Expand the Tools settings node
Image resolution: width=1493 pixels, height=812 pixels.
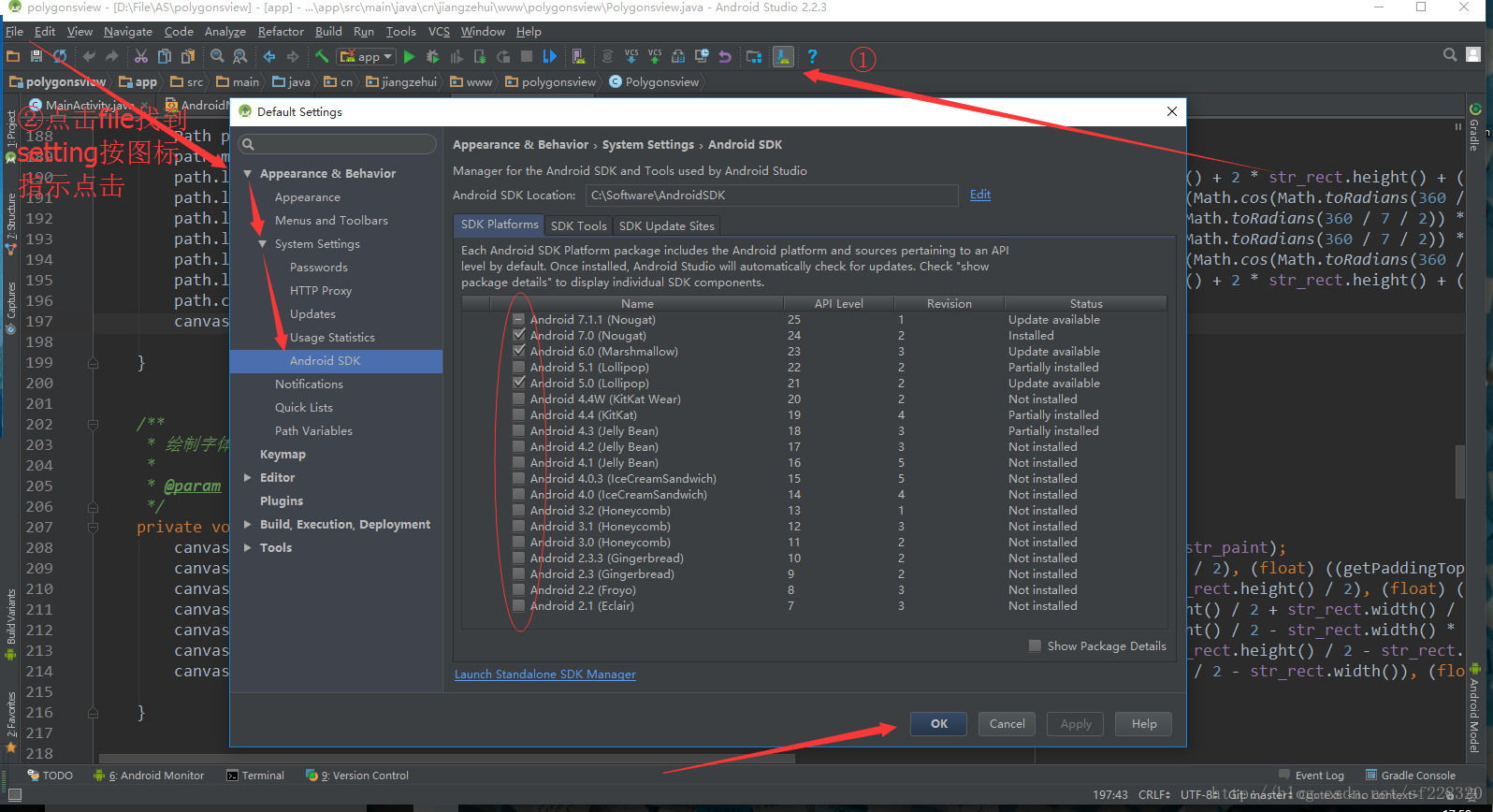[248, 547]
